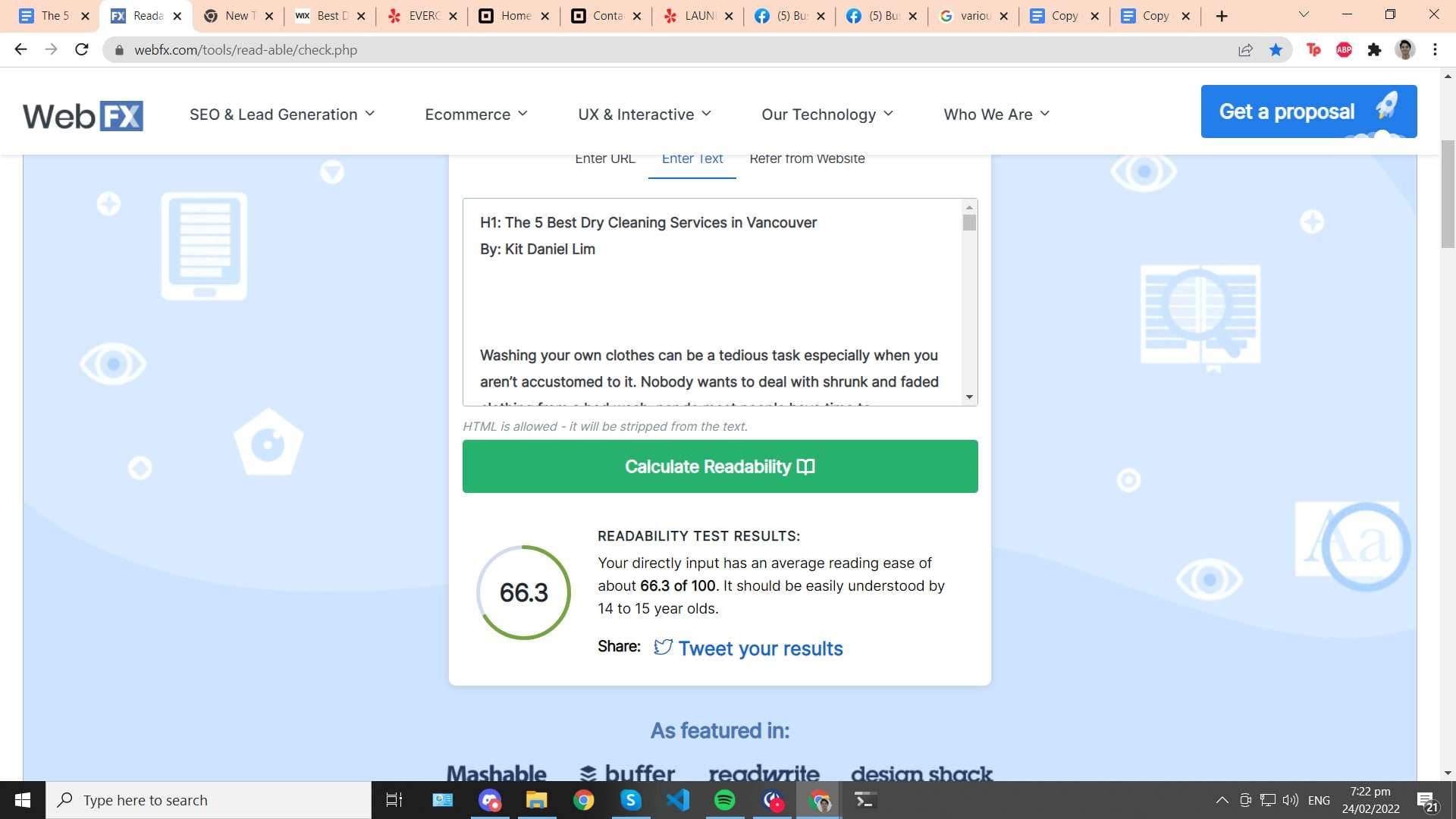Close the 'The 5' Docs tab
The image size is (1456, 819).
point(85,16)
